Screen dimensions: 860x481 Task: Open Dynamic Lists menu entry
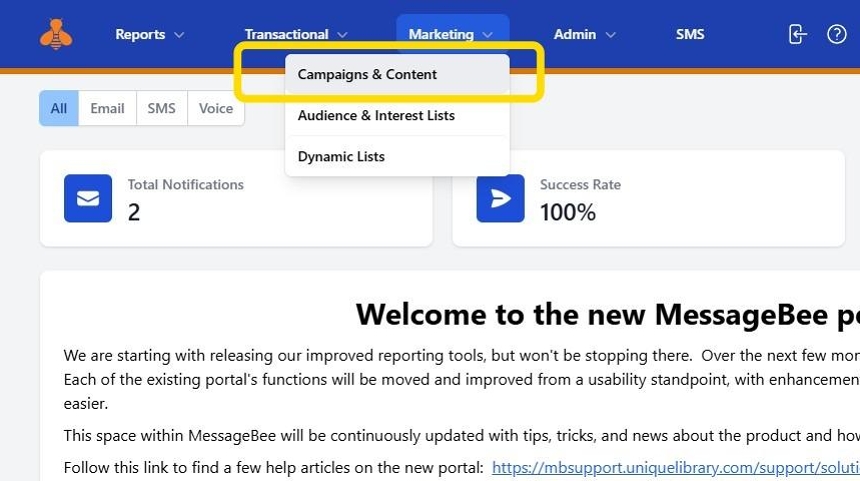(x=397, y=156)
